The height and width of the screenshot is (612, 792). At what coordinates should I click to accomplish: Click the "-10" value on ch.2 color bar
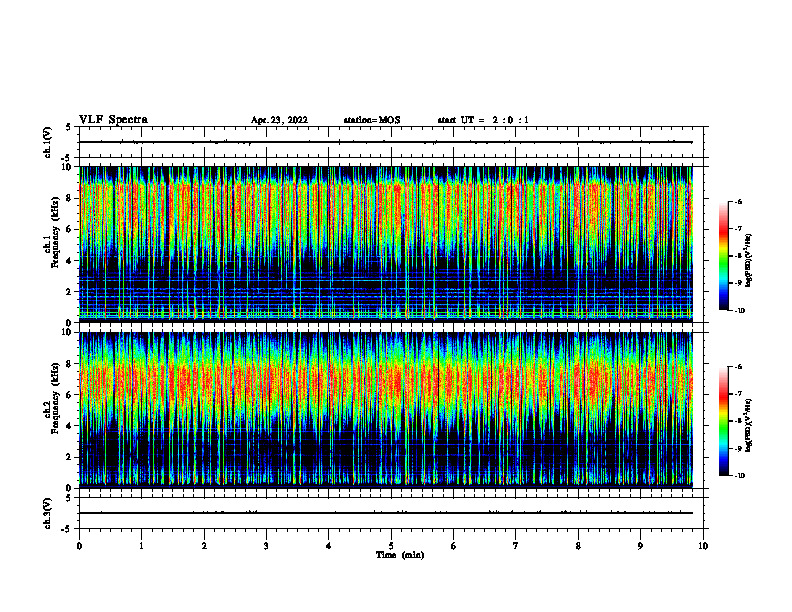(740, 476)
